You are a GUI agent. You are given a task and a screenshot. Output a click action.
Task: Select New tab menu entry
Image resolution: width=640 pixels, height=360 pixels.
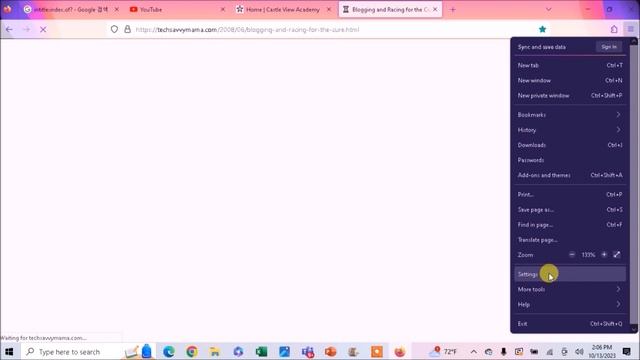570,65
